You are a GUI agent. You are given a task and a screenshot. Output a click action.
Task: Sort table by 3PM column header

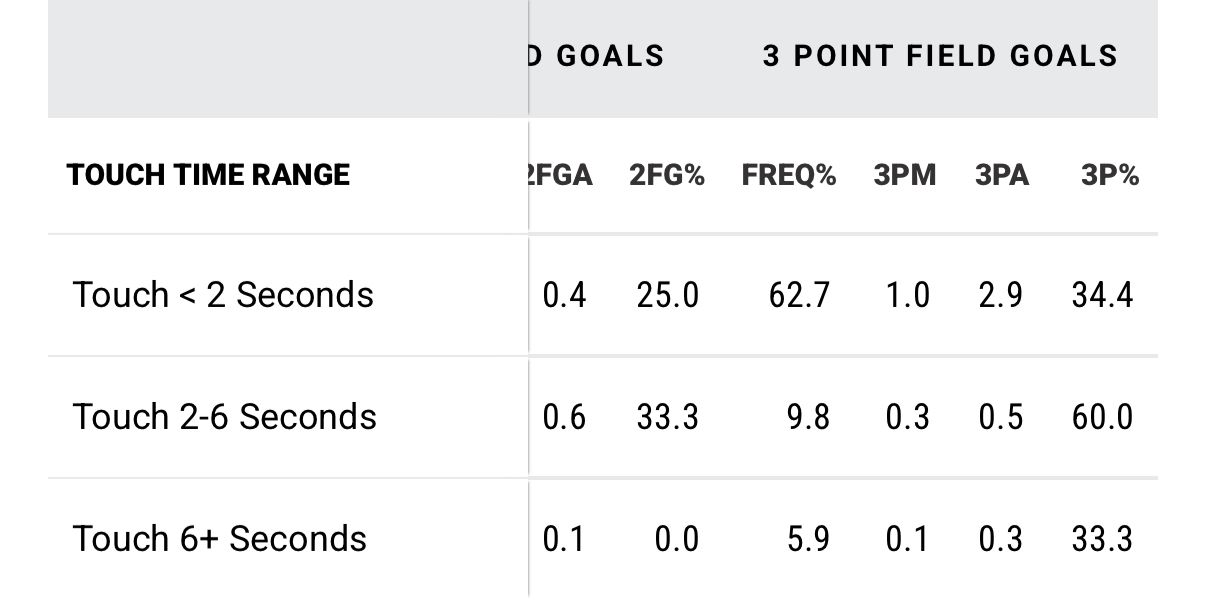(905, 176)
